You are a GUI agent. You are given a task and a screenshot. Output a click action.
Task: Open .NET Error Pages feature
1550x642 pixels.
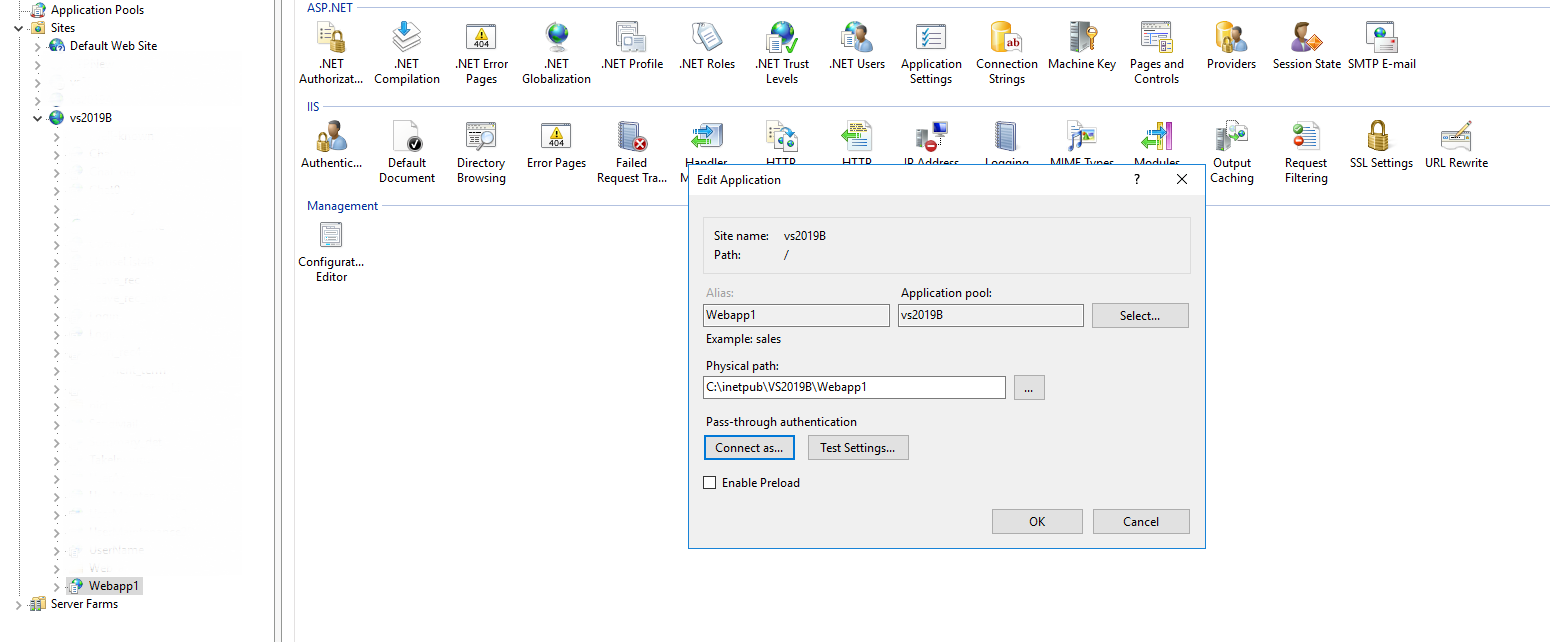pos(481,53)
